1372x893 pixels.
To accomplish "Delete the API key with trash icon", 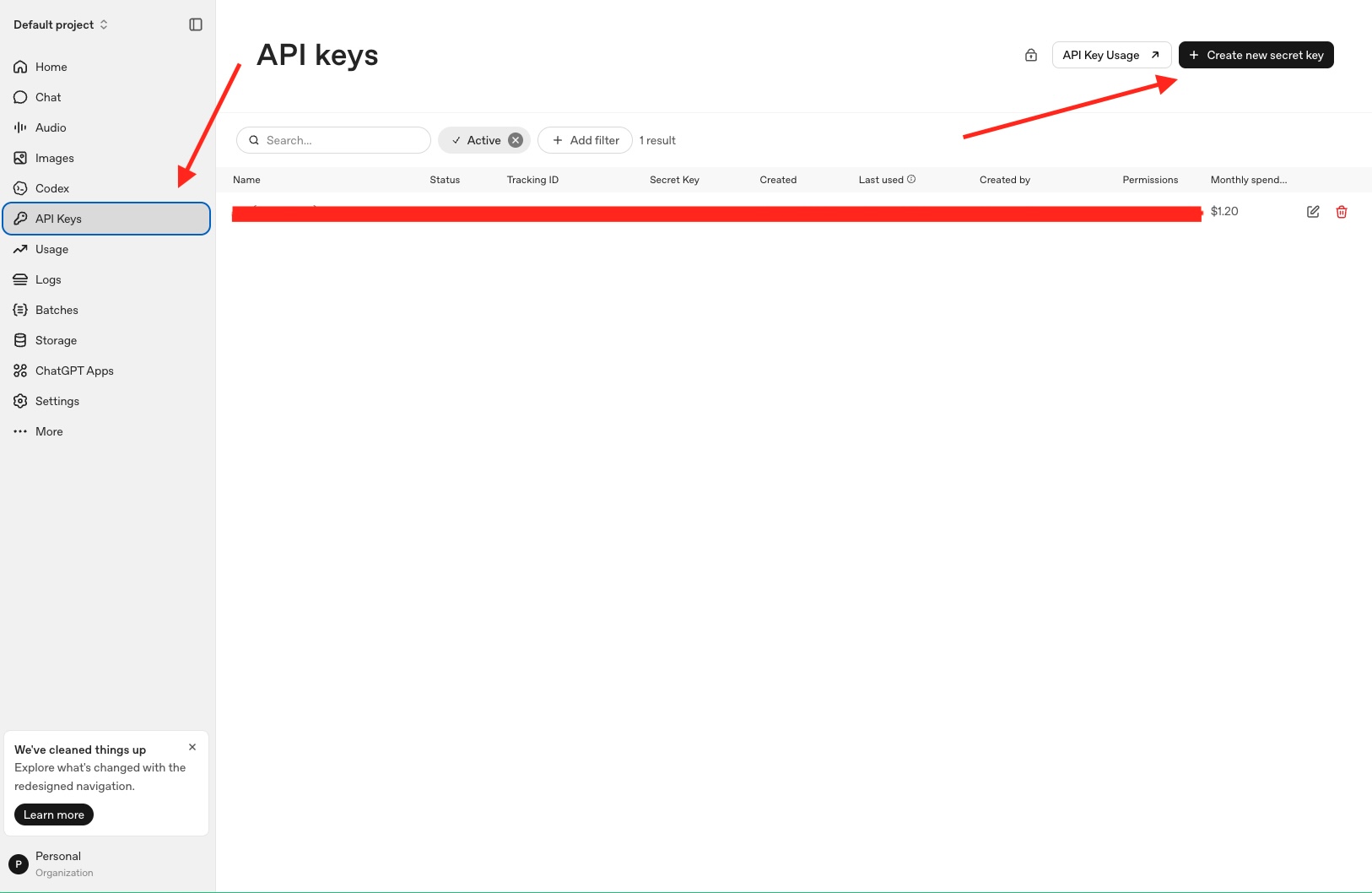I will (1342, 212).
